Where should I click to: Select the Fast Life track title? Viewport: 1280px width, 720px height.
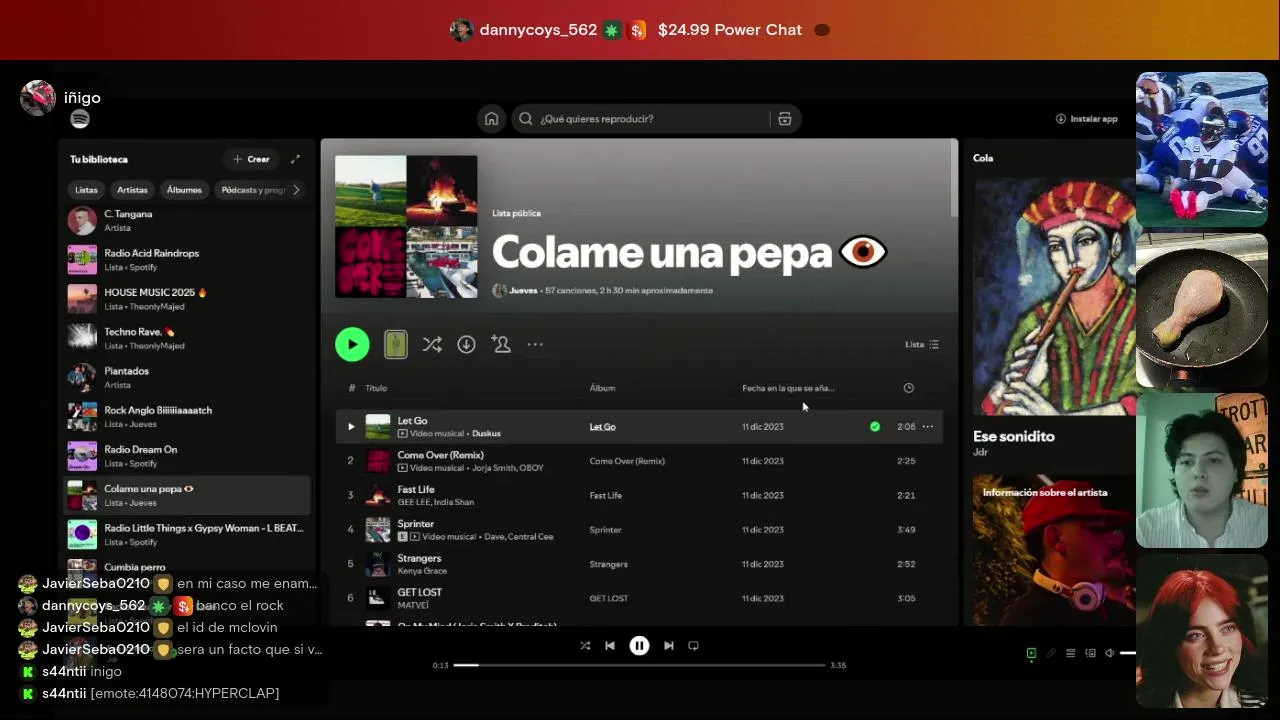pos(416,490)
